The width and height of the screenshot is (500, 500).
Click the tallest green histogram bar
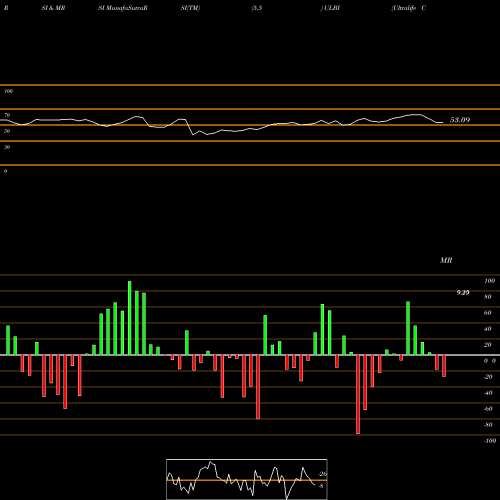pyautogui.click(x=130, y=318)
